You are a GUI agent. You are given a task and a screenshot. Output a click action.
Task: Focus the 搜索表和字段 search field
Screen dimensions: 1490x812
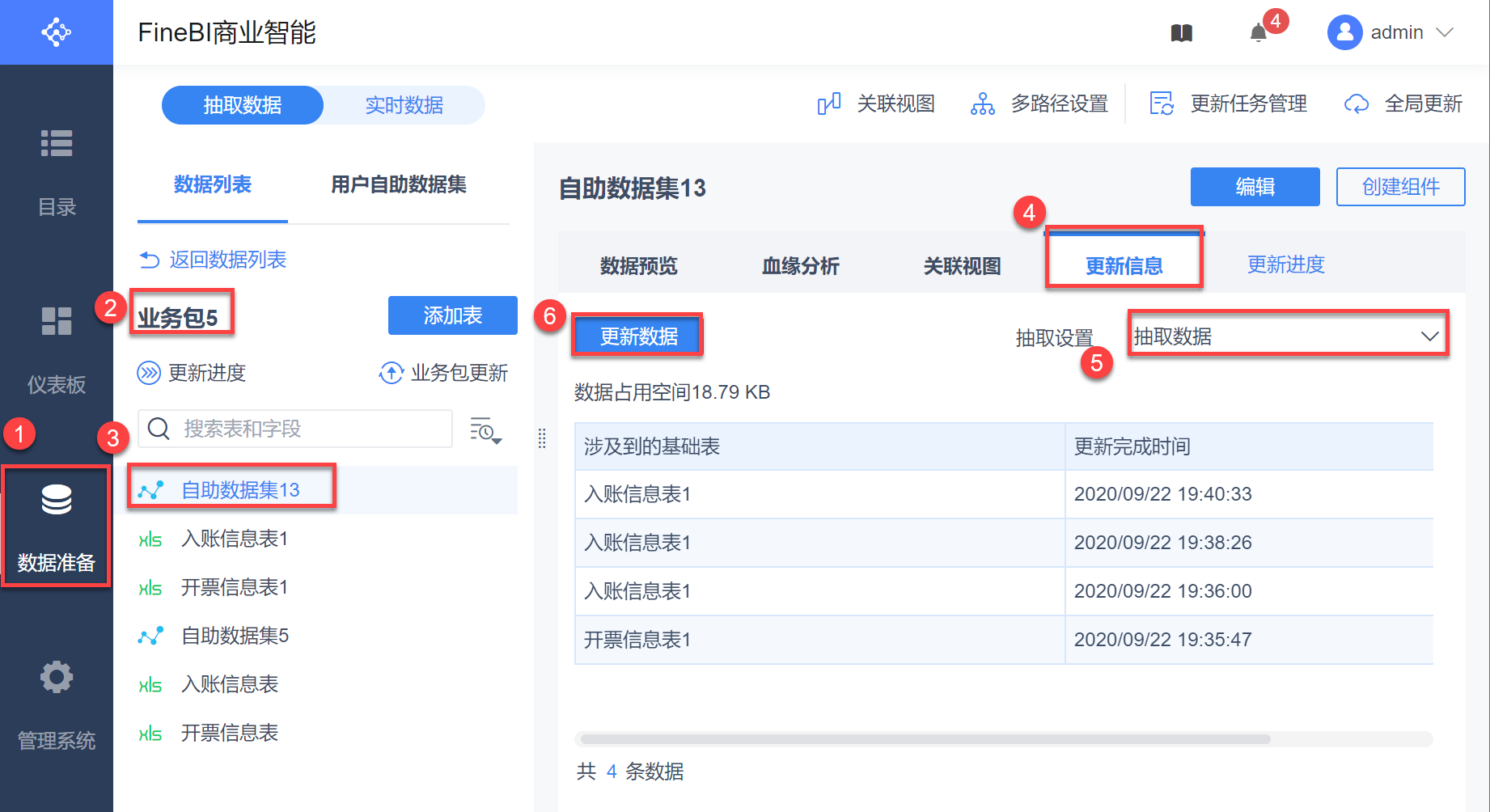[x=307, y=429]
